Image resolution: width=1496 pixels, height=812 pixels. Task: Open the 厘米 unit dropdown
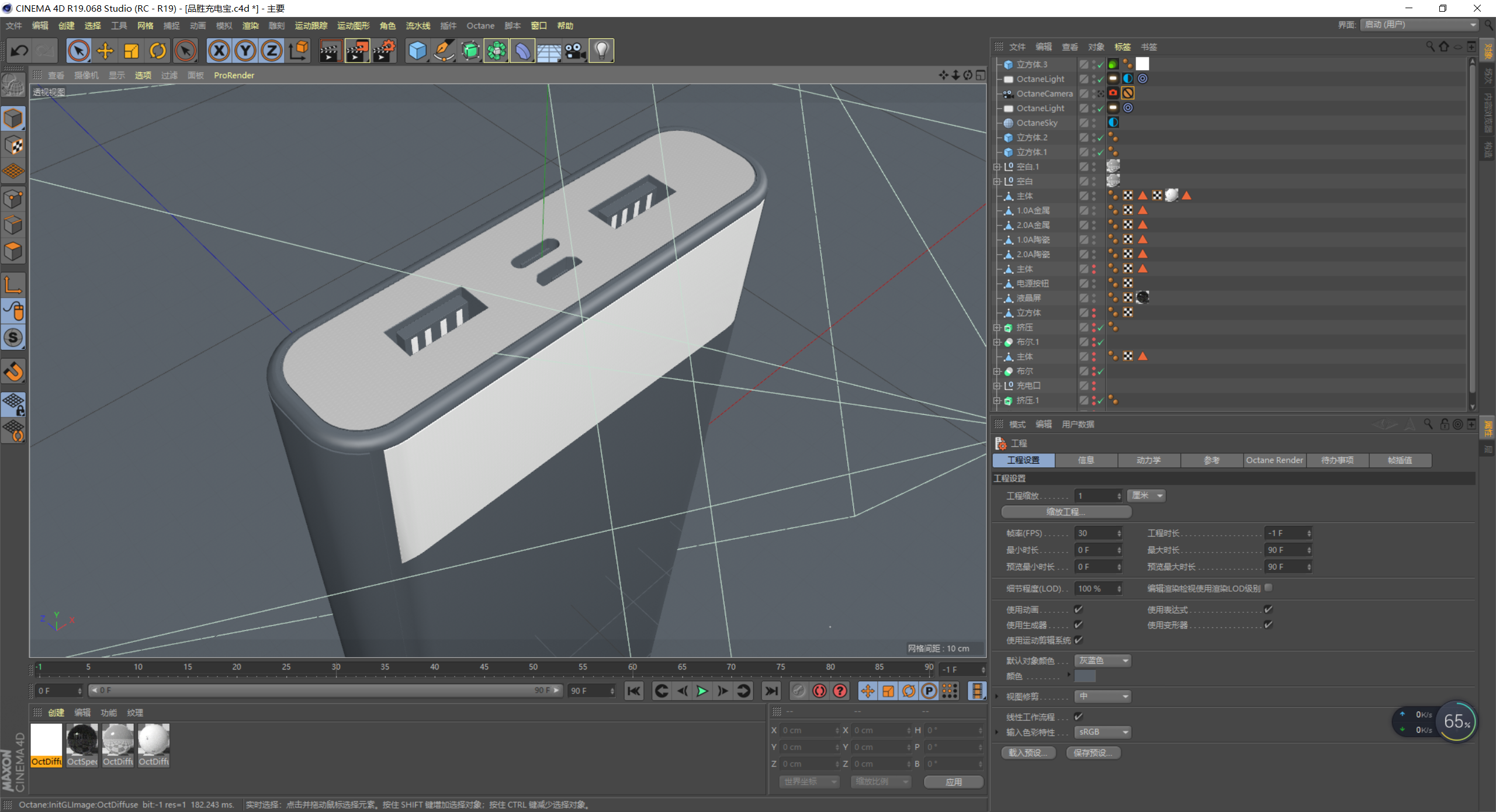tap(1145, 495)
